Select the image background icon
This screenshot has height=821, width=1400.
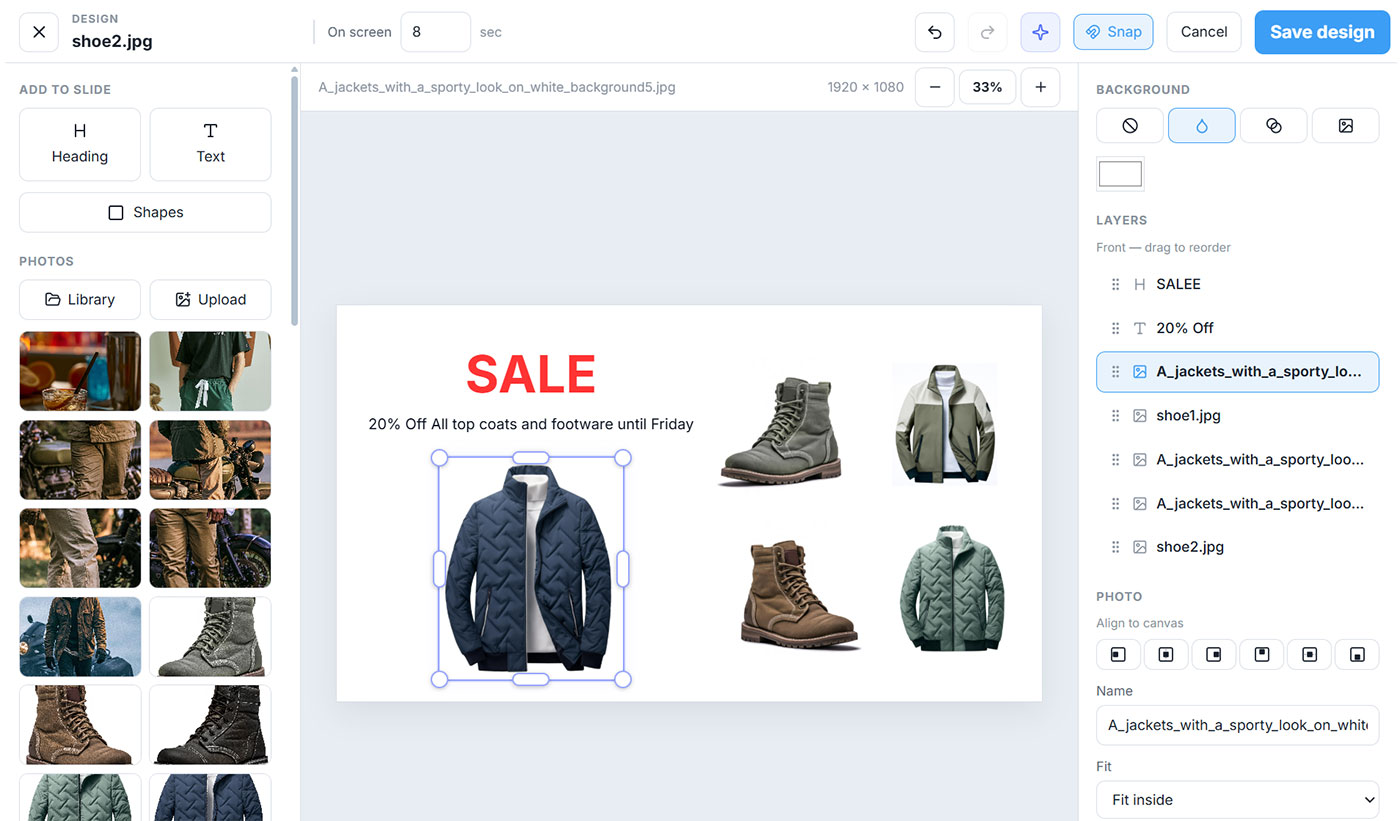click(x=1346, y=126)
